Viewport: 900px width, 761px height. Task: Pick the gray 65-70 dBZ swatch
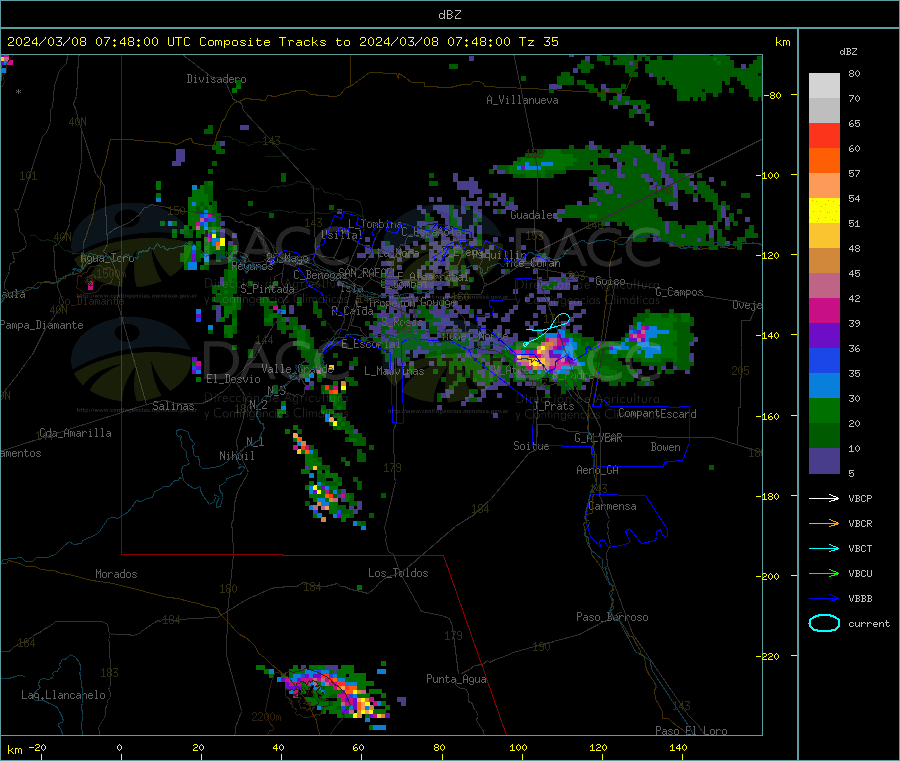pyautogui.click(x=824, y=111)
